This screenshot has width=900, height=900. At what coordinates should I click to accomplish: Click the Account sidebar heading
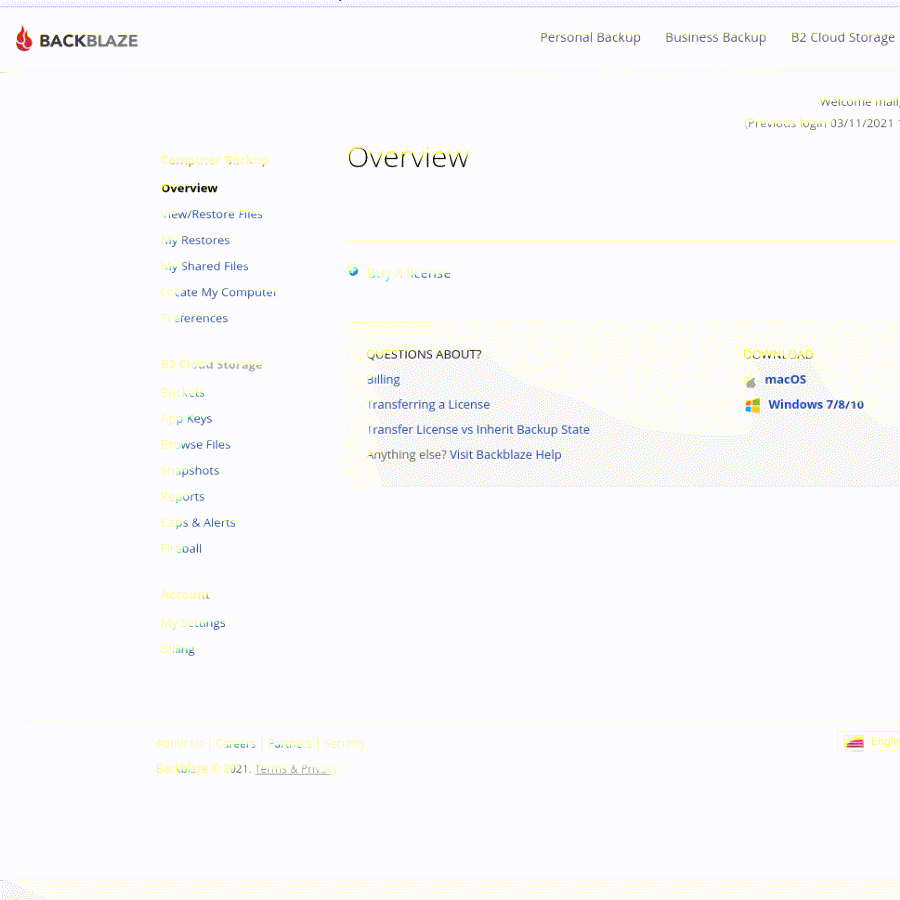click(185, 595)
